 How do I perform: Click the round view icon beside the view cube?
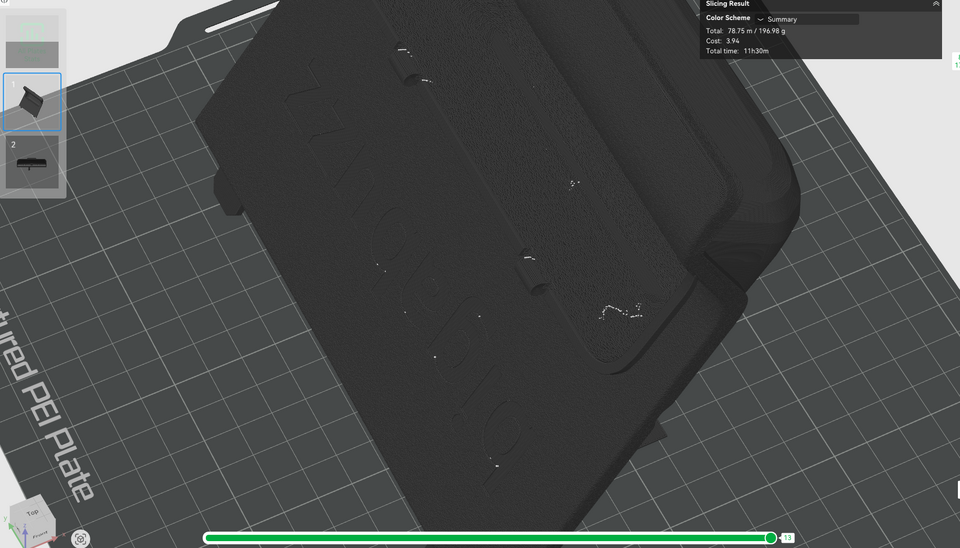pos(81,538)
